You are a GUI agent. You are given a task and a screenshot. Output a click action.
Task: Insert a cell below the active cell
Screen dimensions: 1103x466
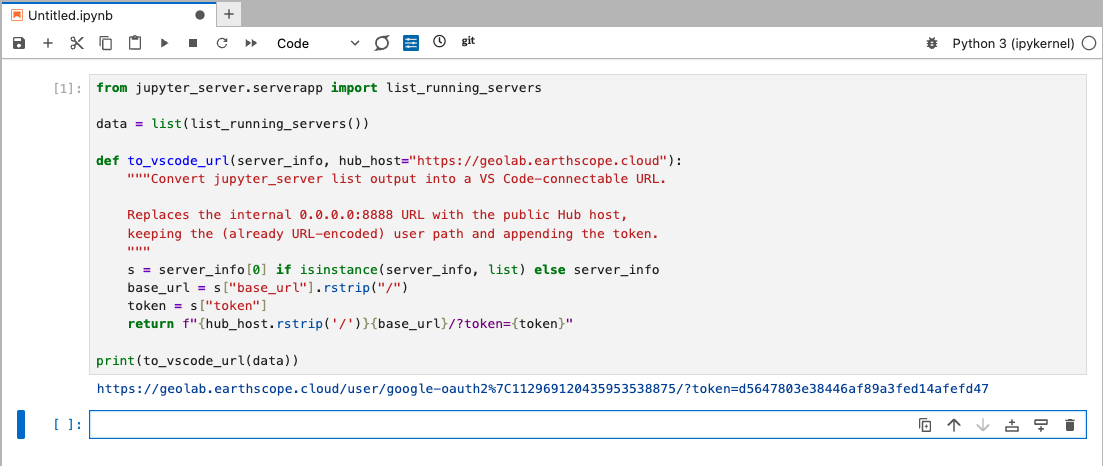coord(1041,425)
